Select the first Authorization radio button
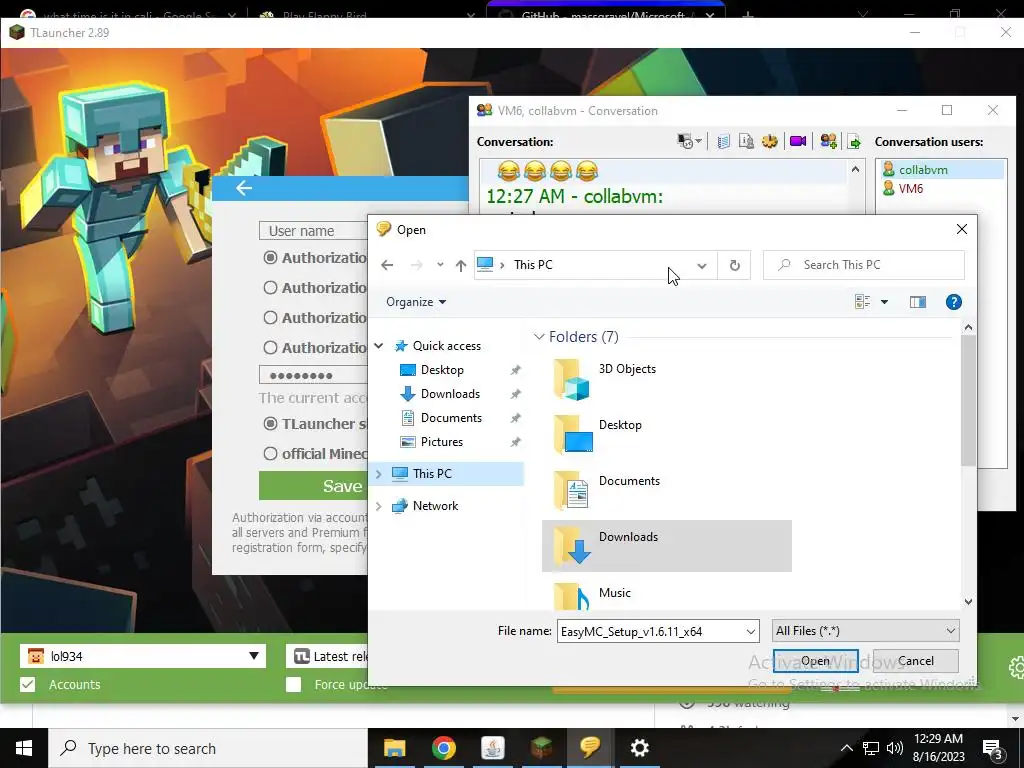This screenshot has width=1024, height=768. click(270, 258)
